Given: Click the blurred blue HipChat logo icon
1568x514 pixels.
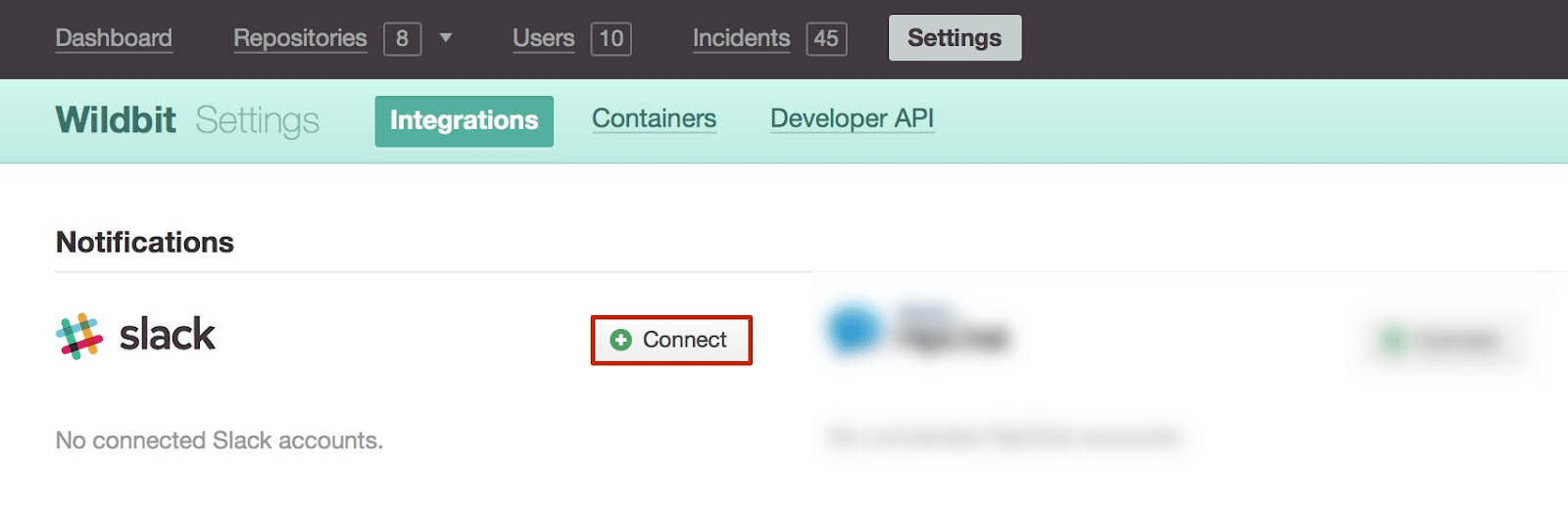Looking at the screenshot, I should click(855, 329).
